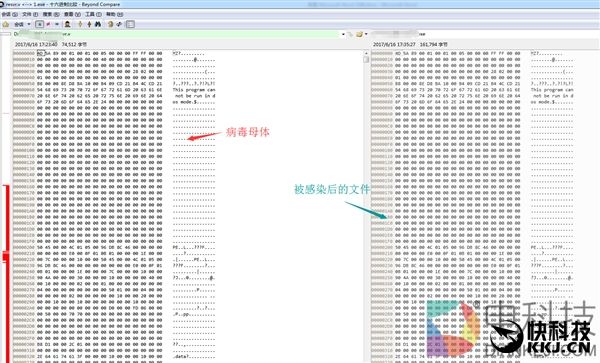Select right timestamp "2017/6/16 17:35:27"
600x363 pixels.
[x=394, y=45]
